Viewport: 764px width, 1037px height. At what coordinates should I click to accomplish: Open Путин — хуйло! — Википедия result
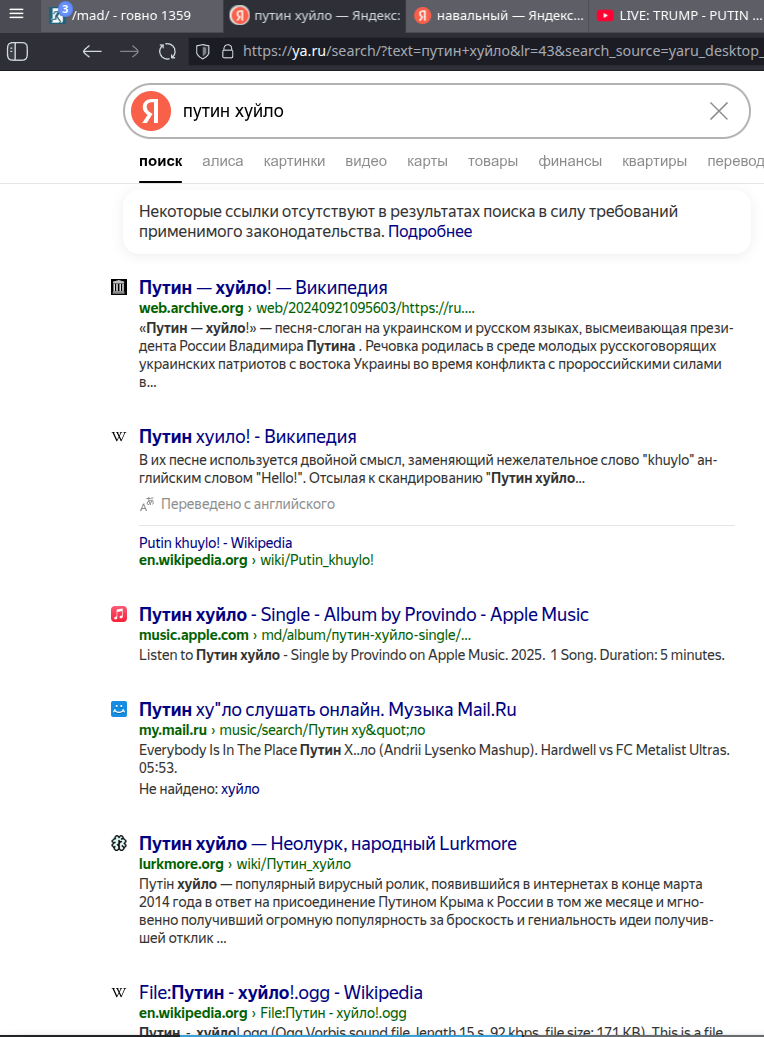click(263, 288)
